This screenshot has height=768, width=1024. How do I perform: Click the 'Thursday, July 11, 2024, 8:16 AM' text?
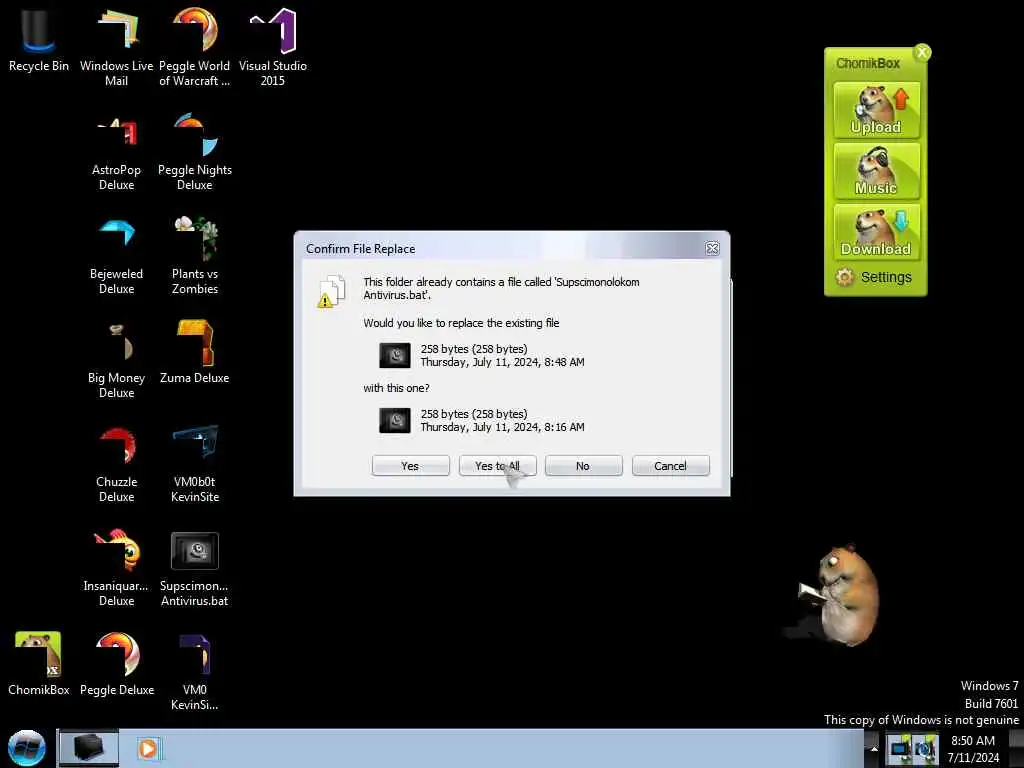tap(502, 427)
